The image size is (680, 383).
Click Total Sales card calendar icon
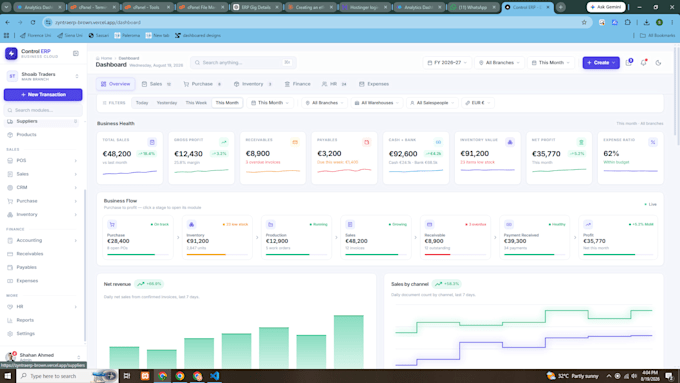pos(152,142)
